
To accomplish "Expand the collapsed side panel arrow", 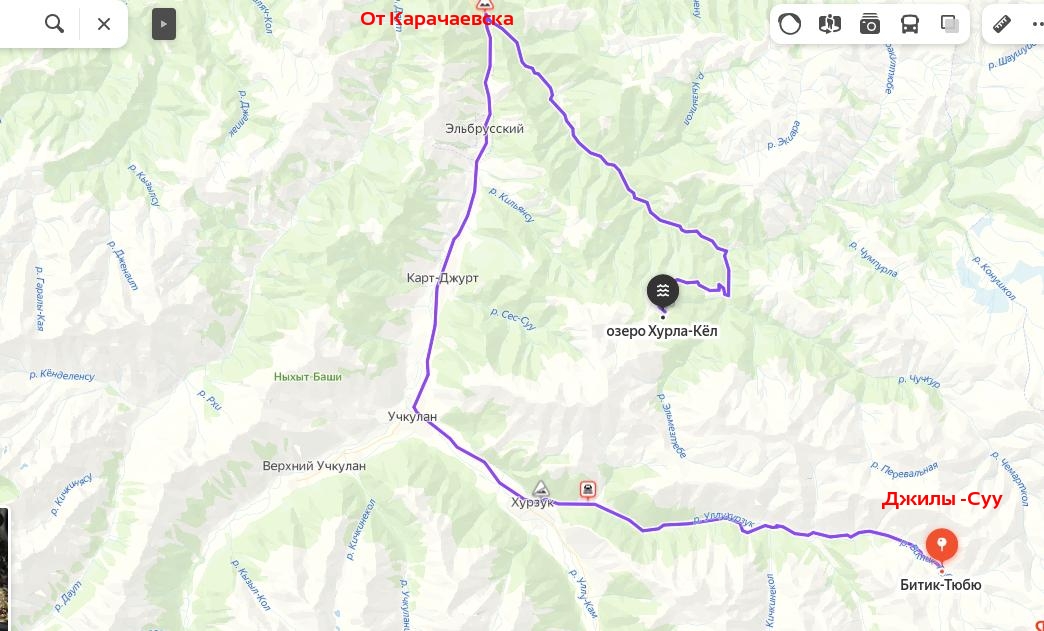I will coord(164,25).
